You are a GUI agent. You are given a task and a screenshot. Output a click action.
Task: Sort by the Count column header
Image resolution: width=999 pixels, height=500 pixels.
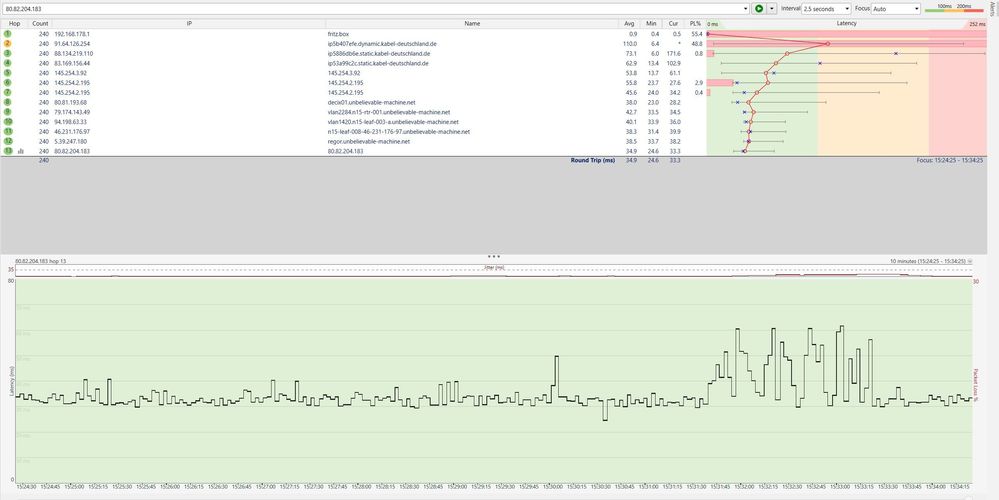click(x=40, y=24)
